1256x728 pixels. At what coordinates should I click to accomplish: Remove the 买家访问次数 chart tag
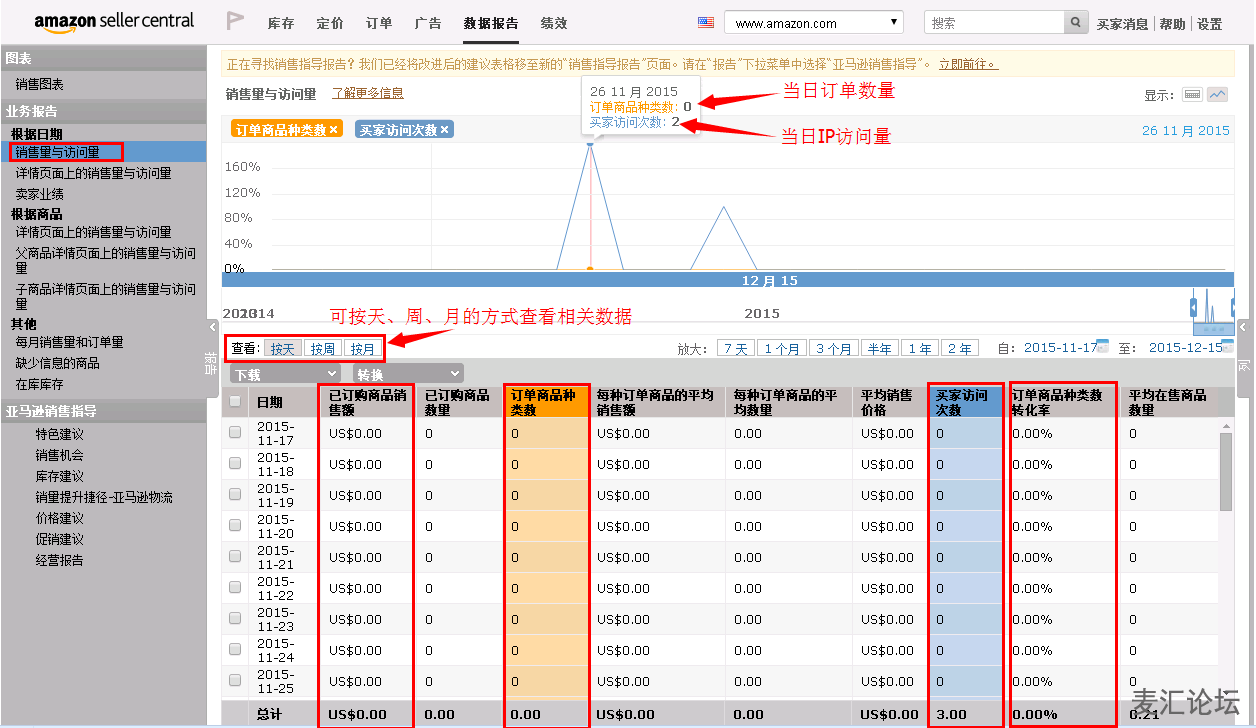pos(445,129)
